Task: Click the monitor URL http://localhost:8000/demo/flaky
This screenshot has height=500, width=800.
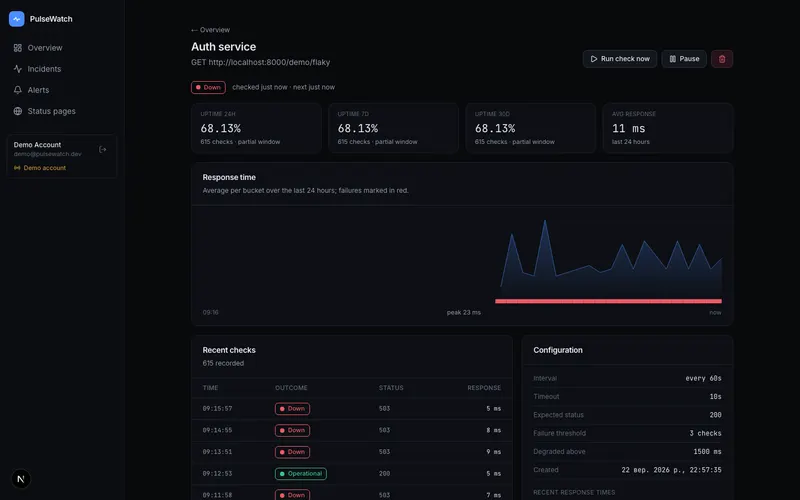Action: [x=269, y=62]
